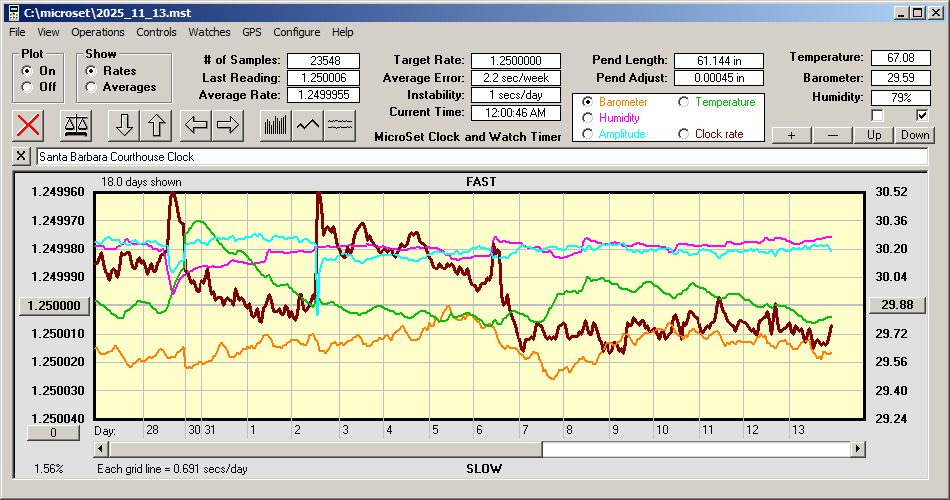
Task: Click the plus (+) button
Action: coord(791,135)
